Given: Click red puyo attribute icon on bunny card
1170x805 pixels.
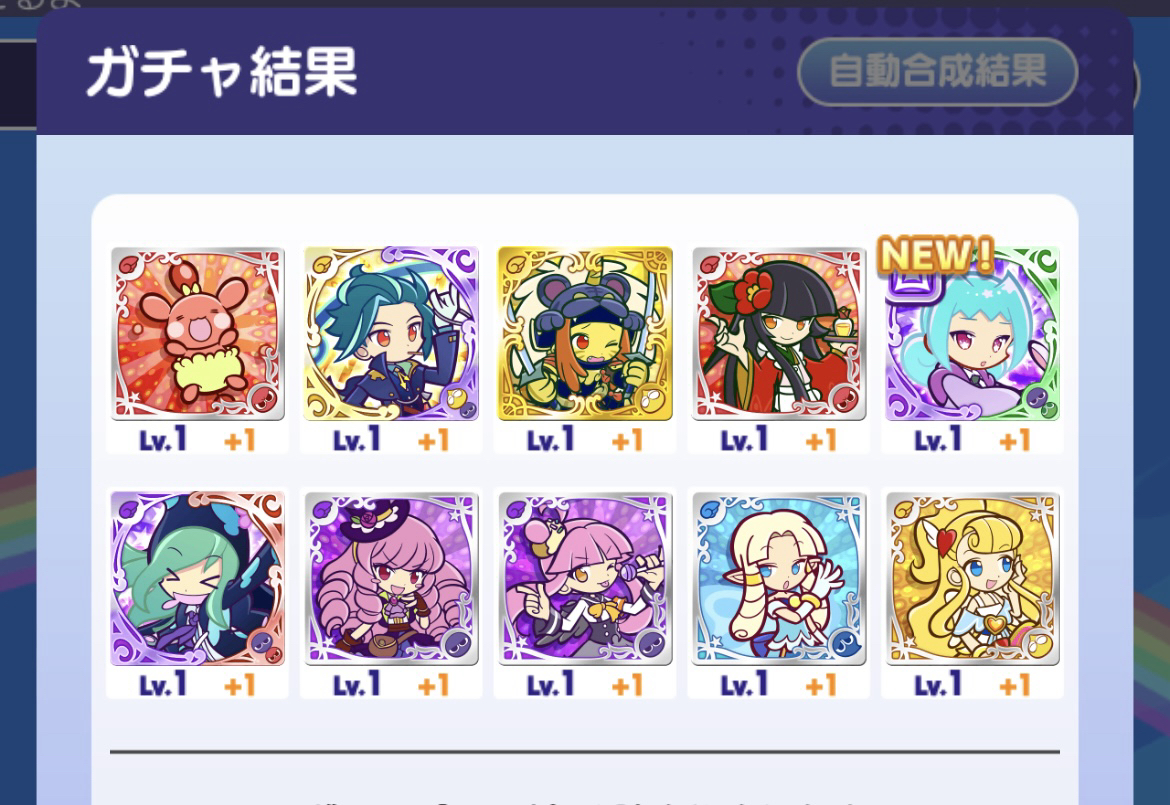Looking at the screenshot, I should 263,399.
